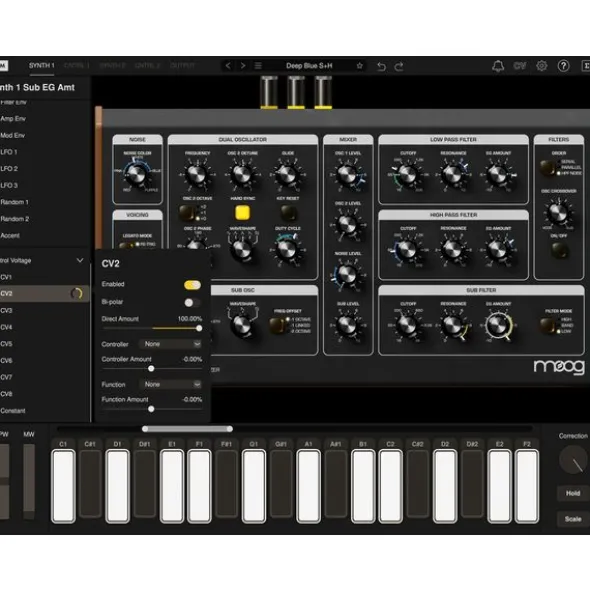Viewport: 590px width, 591px height.
Task: Select CV3 in the modulation list
Action: (x=44, y=311)
